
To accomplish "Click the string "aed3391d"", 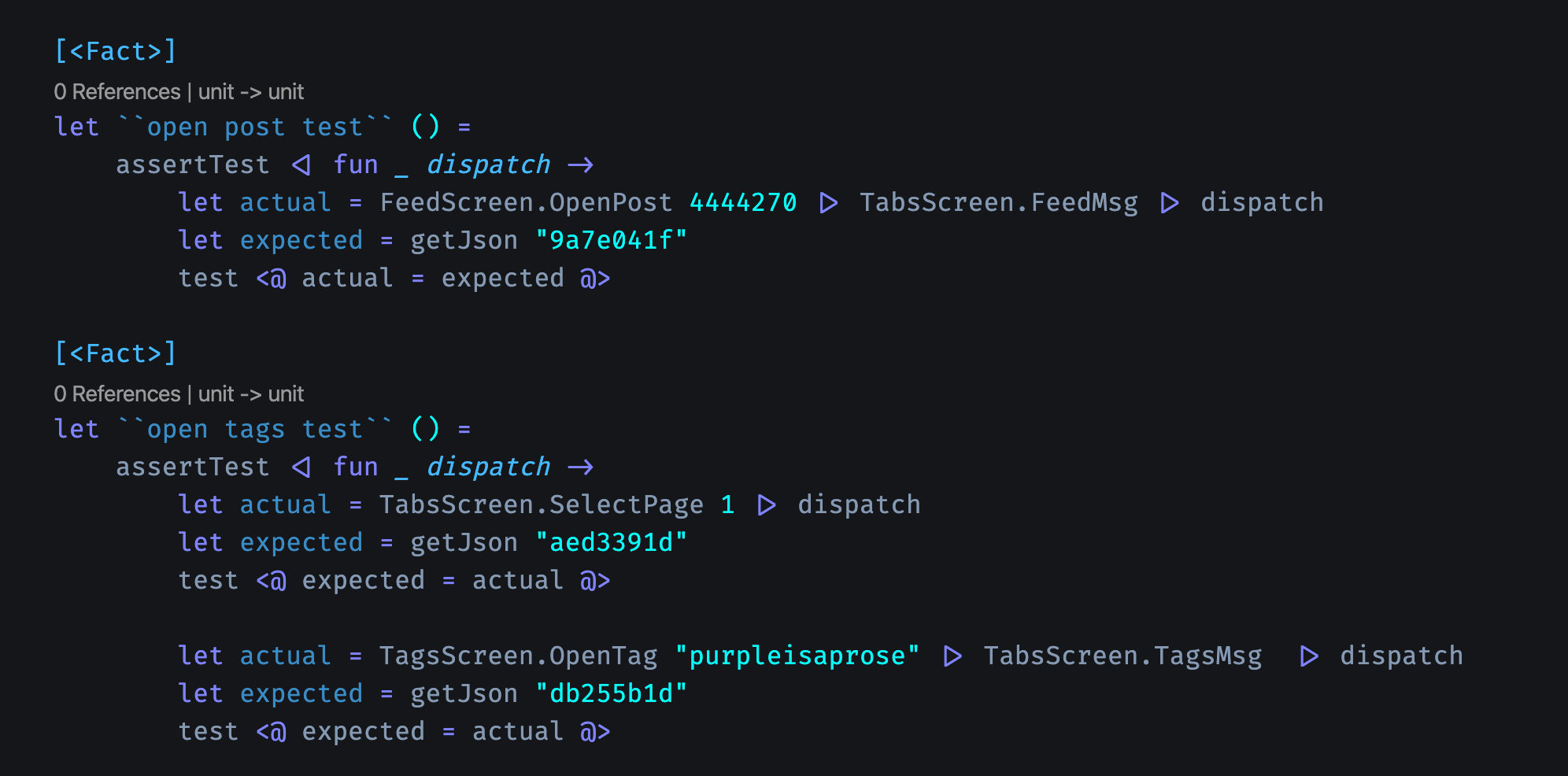I will click(611, 543).
